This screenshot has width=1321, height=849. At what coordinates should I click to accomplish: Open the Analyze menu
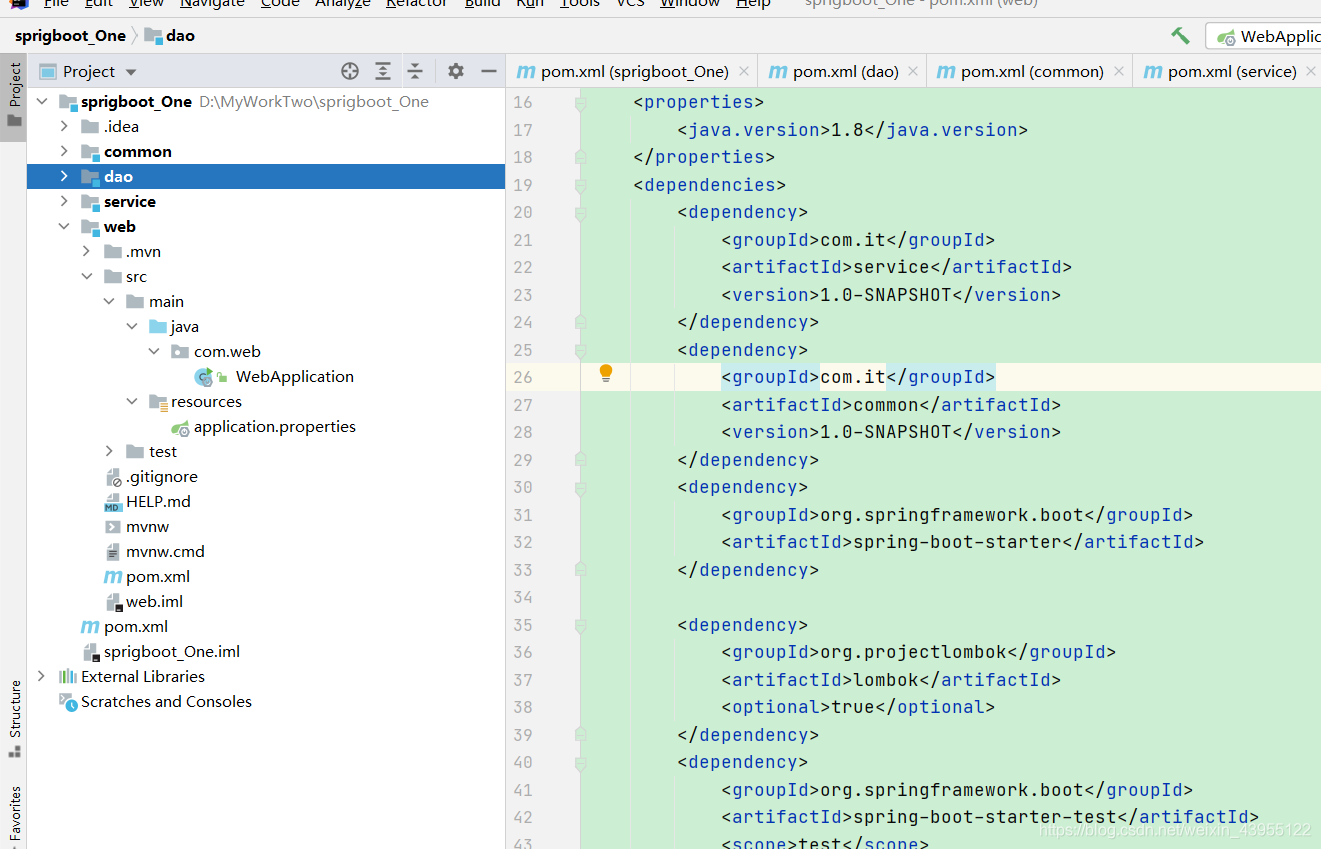[x=343, y=4]
